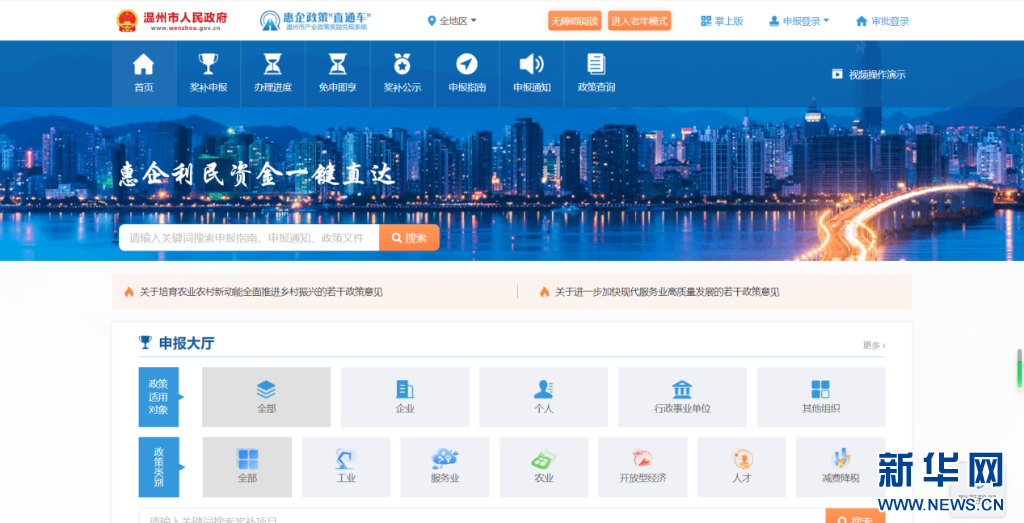
Task: Open 审批登录 link
Action: (x=882, y=21)
